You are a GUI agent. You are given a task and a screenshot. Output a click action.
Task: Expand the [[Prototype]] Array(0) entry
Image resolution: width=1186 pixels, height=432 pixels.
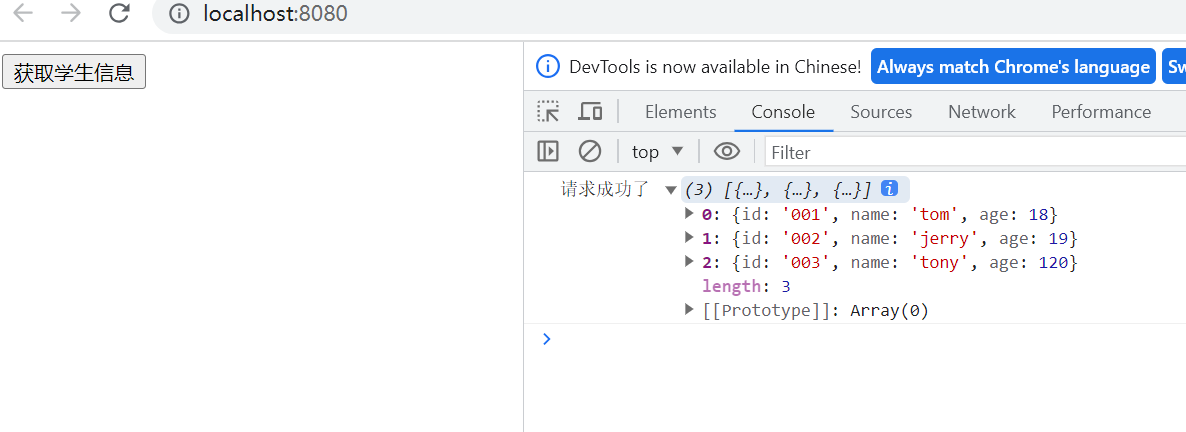689,309
